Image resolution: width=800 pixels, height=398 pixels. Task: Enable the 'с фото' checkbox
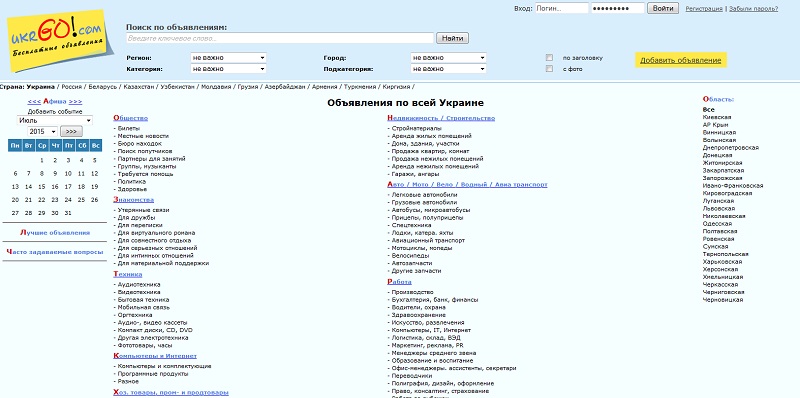(549, 69)
